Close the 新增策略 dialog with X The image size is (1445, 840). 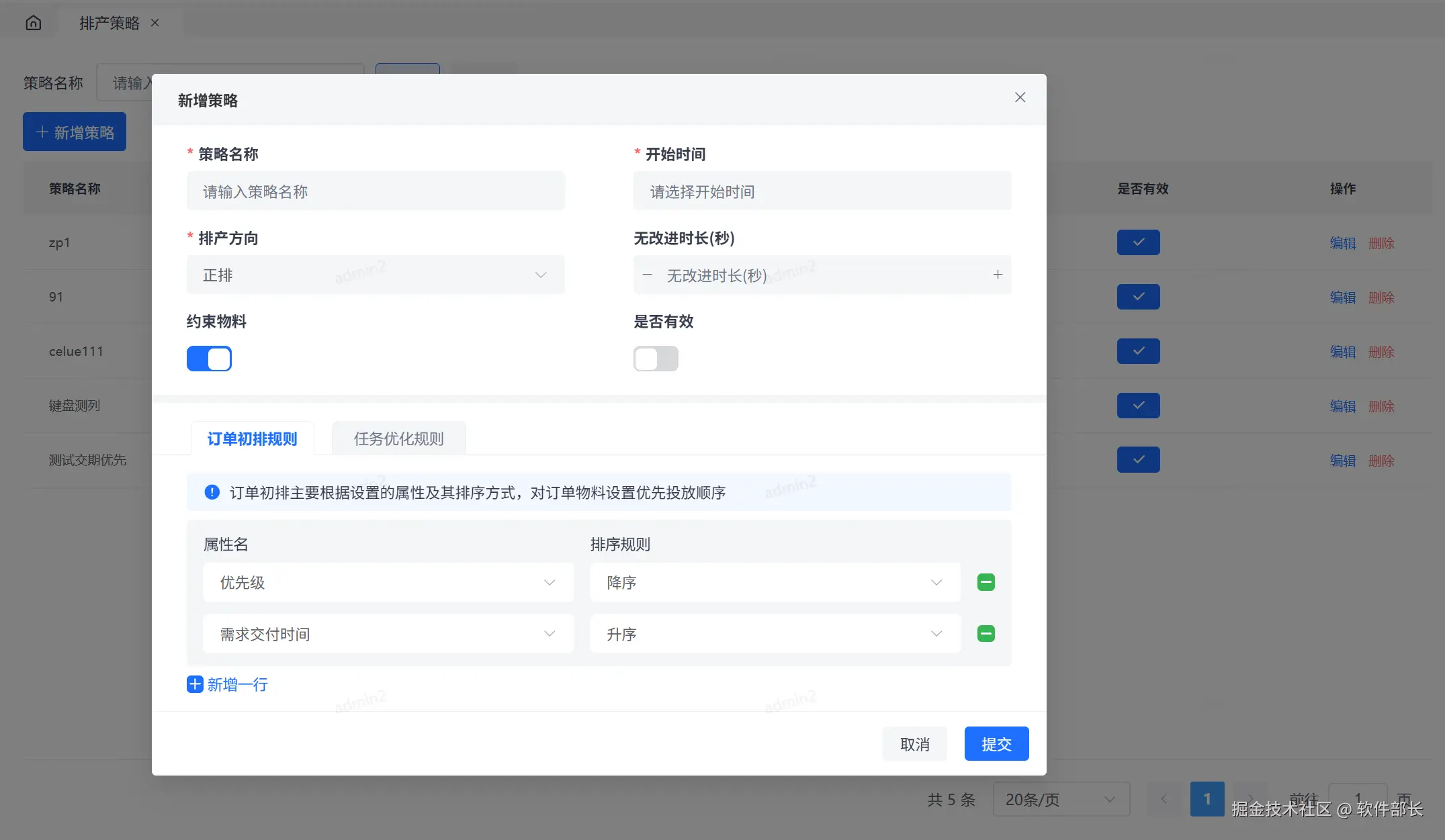1020,98
